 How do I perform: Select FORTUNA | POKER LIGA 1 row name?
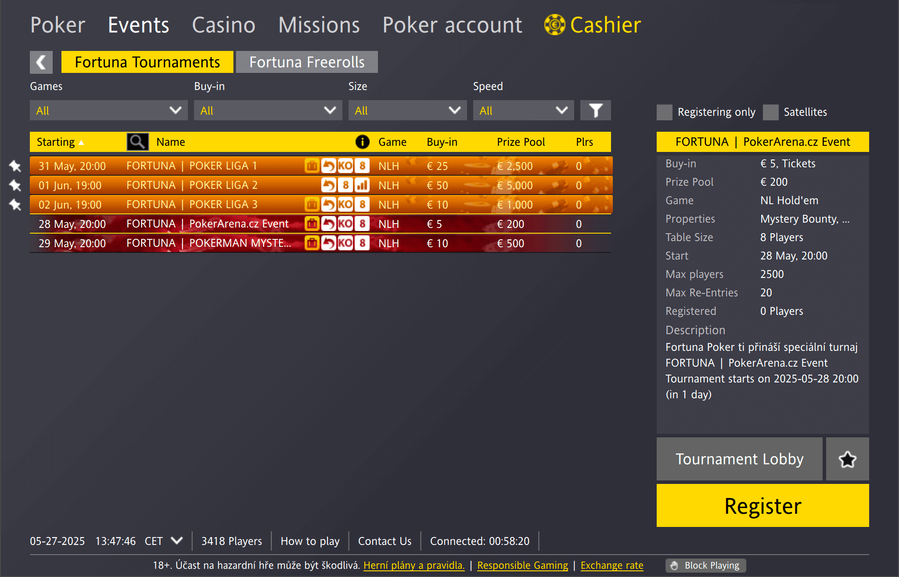click(x=191, y=166)
